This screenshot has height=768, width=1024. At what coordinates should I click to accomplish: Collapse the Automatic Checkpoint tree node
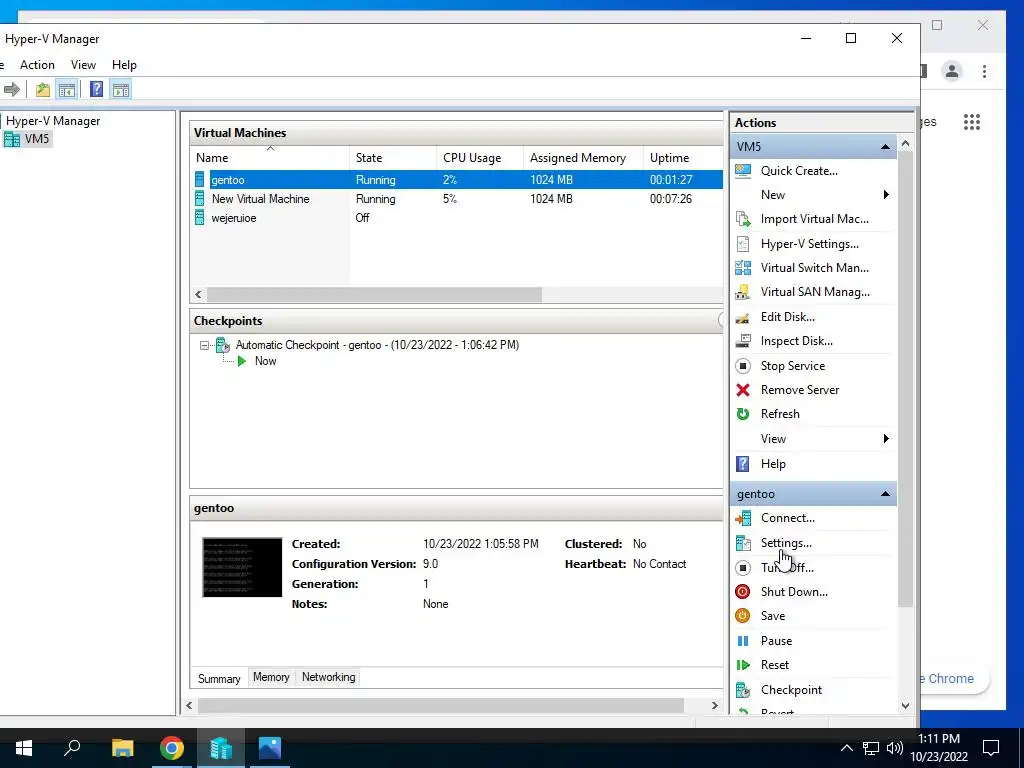204,345
